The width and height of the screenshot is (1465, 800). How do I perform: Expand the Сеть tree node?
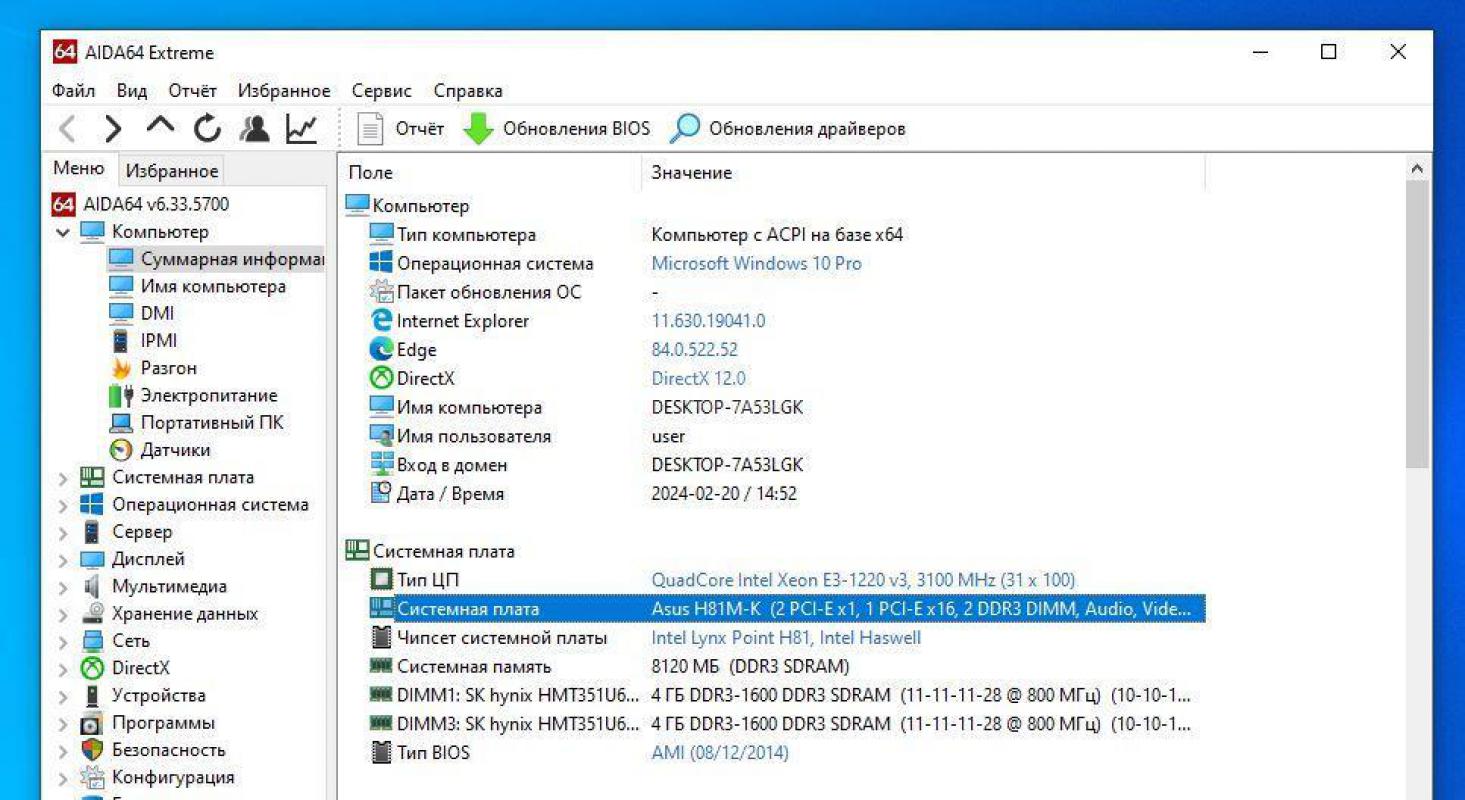(63, 641)
